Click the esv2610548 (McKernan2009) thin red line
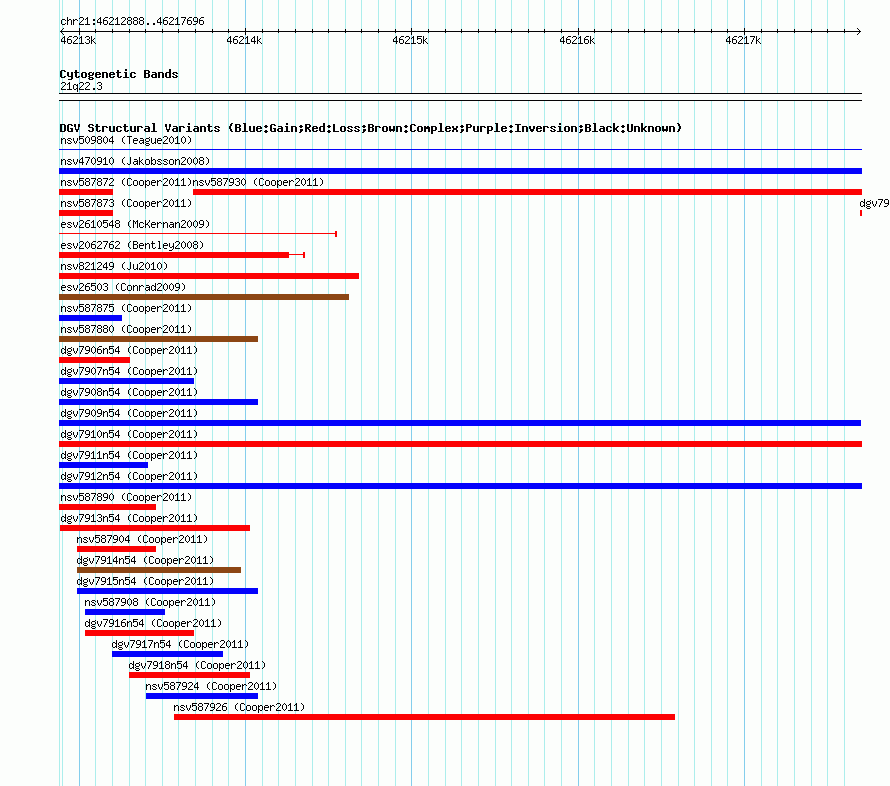890x786 pixels. click(198, 234)
